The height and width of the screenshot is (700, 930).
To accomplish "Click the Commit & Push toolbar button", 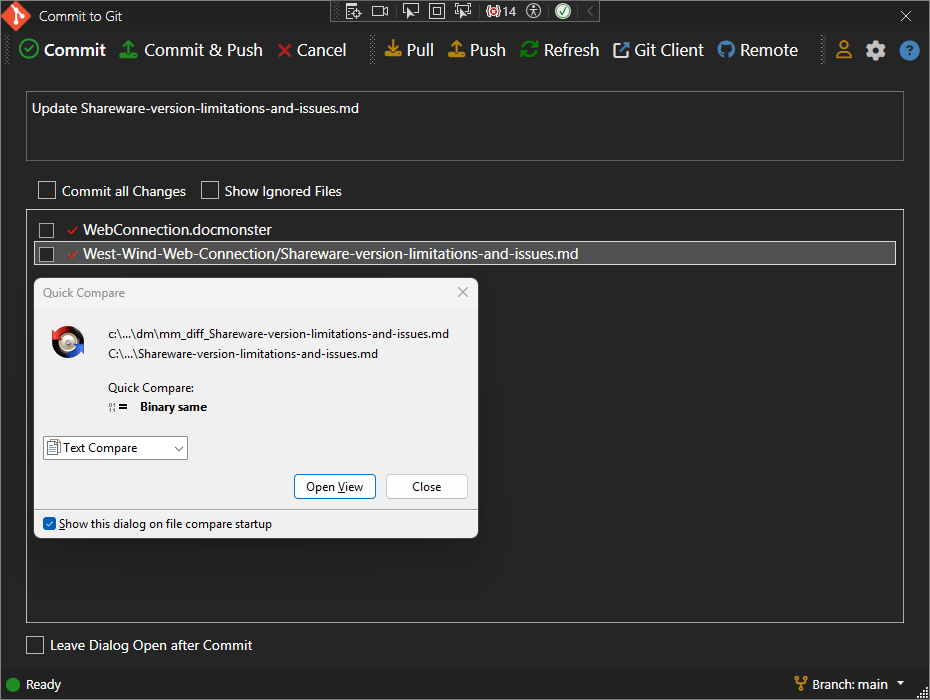I will [x=191, y=50].
